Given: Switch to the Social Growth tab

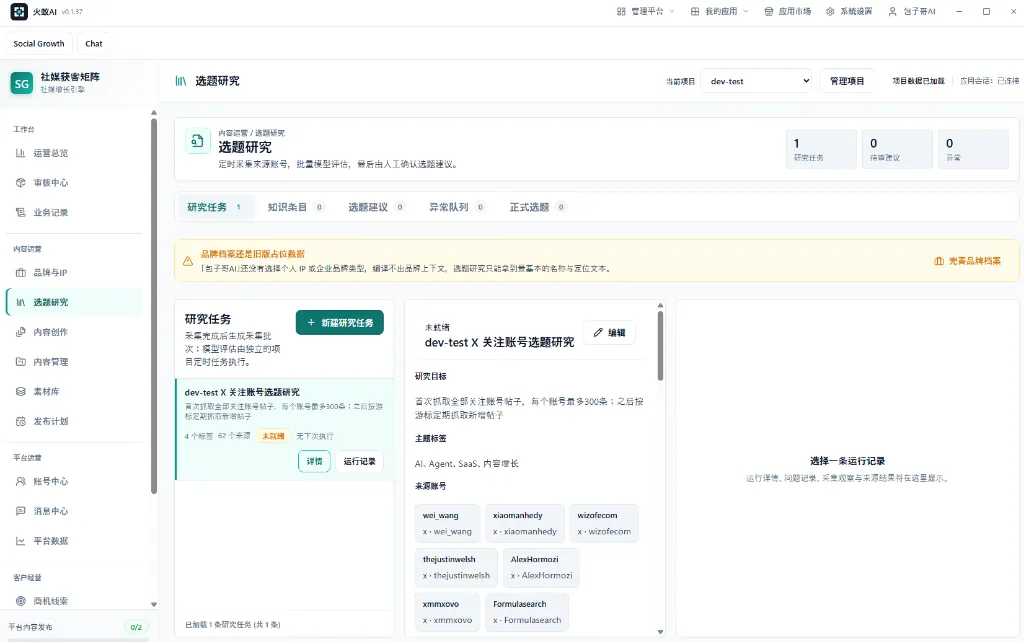Looking at the screenshot, I should (39, 44).
